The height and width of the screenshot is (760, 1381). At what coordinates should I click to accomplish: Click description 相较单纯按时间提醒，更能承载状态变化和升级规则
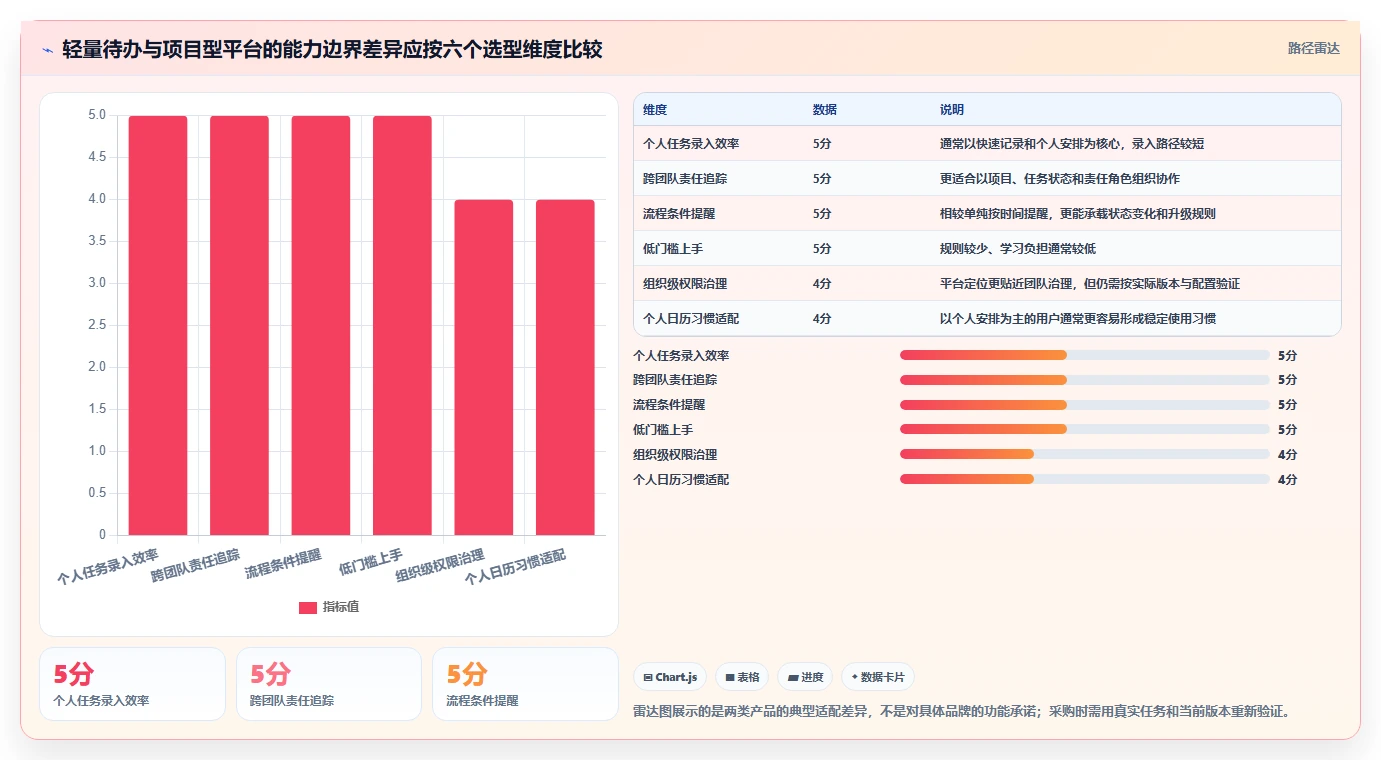point(1078,214)
